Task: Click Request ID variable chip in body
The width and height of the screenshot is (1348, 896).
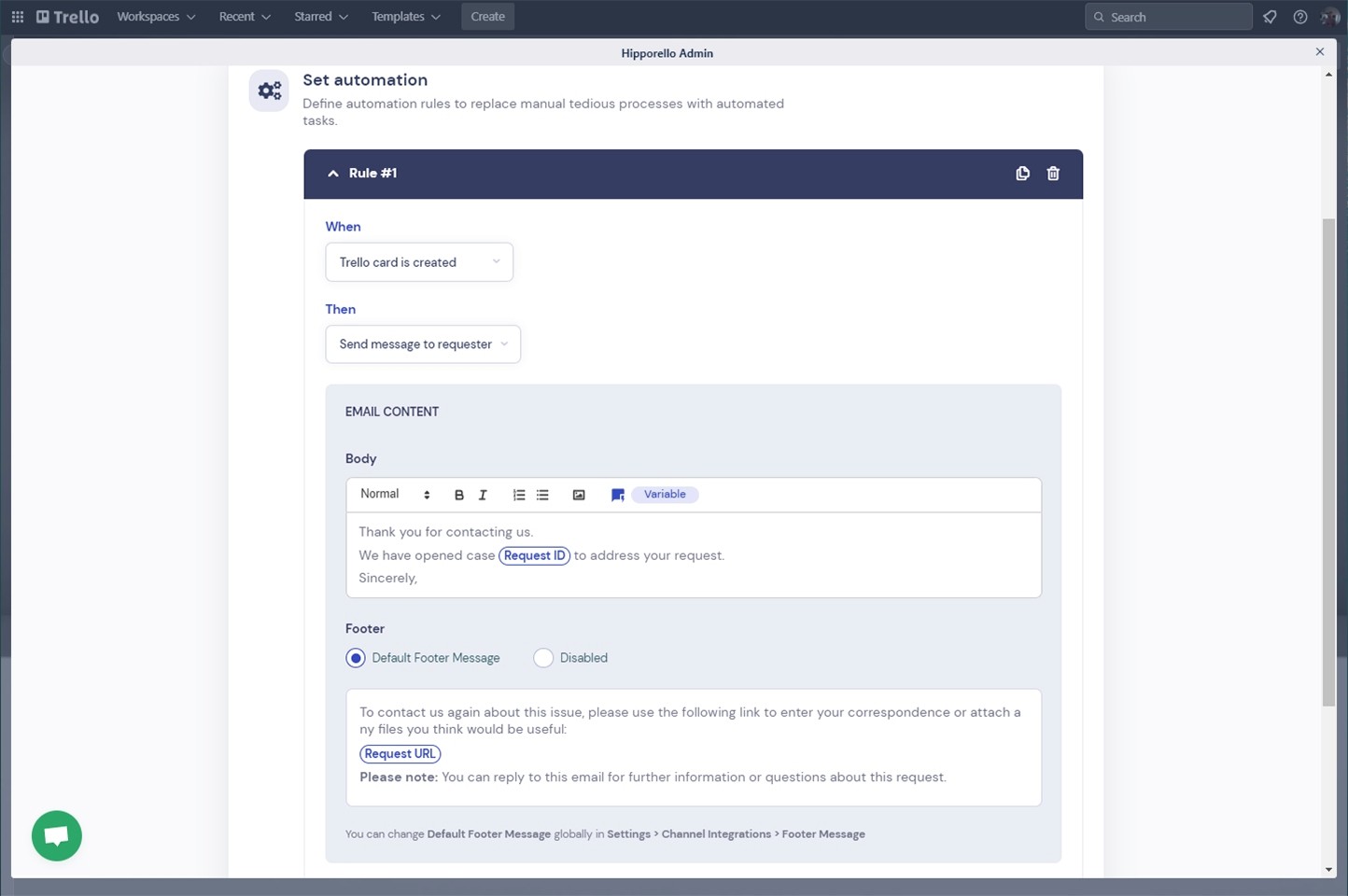Action: [x=535, y=555]
